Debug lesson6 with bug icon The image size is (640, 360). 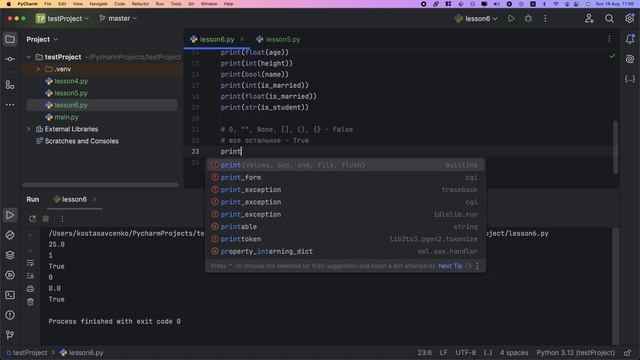point(528,19)
